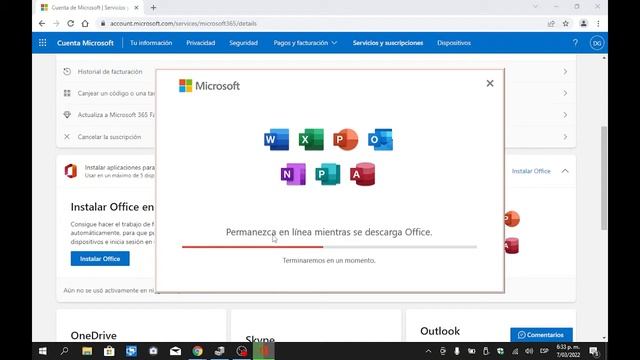
Task: Open the Dispositivos tab
Action: pyautogui.click(x=454, y=43)
